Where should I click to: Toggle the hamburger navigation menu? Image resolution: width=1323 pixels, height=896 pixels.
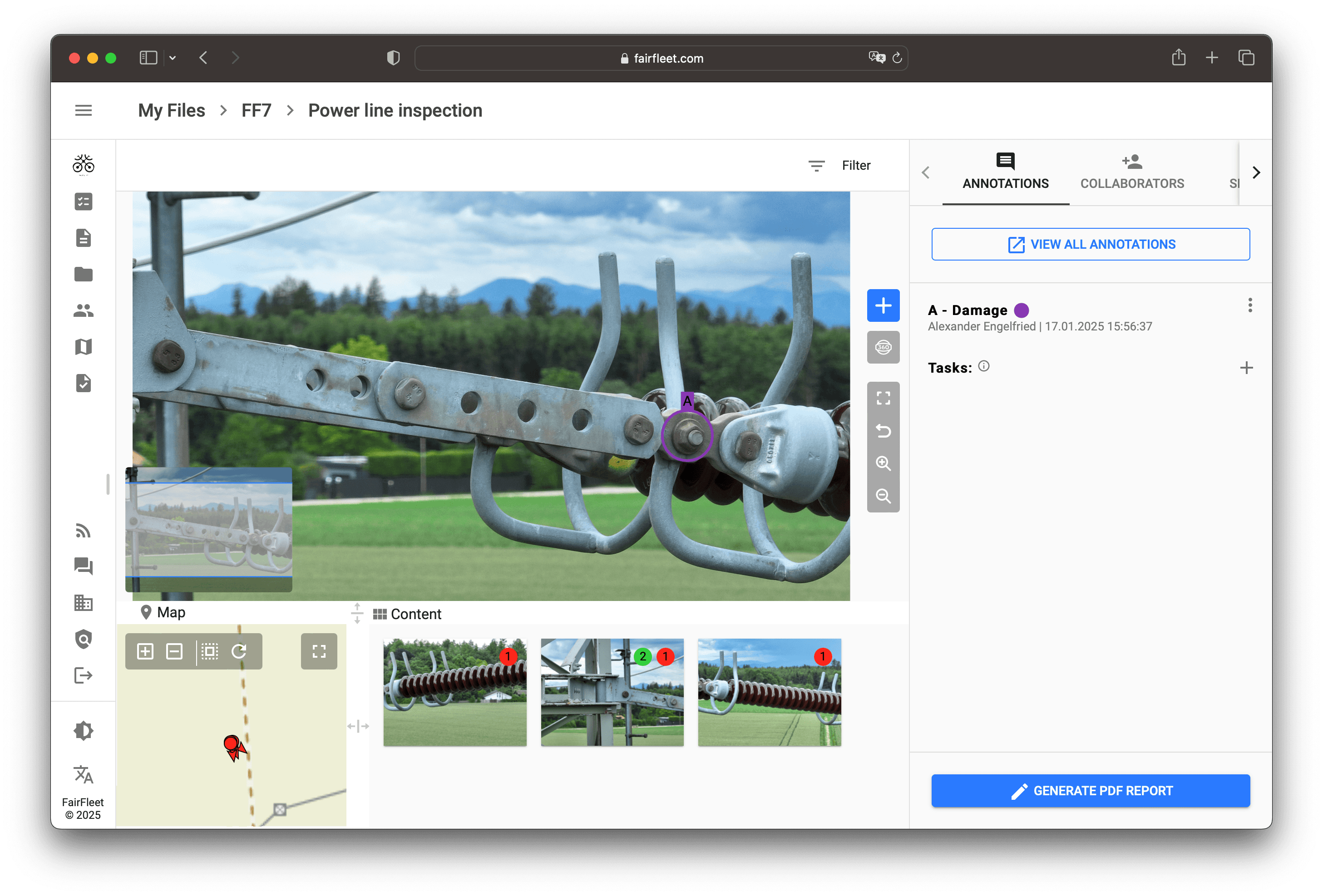pyautogui.click(x=83, y=110)
